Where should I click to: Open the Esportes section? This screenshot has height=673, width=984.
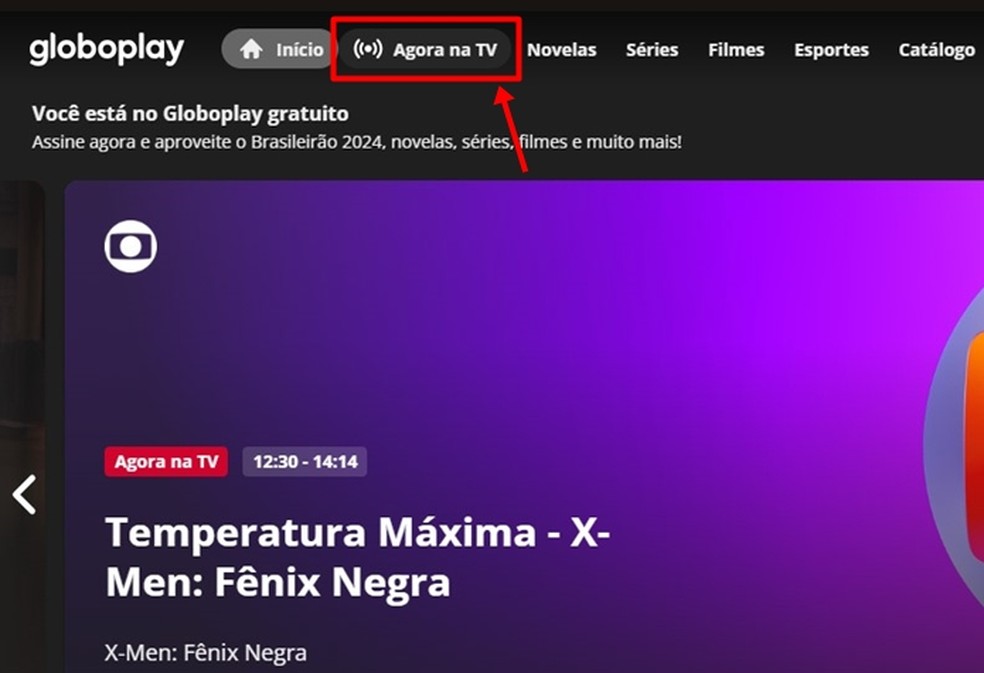click(832, 50)
